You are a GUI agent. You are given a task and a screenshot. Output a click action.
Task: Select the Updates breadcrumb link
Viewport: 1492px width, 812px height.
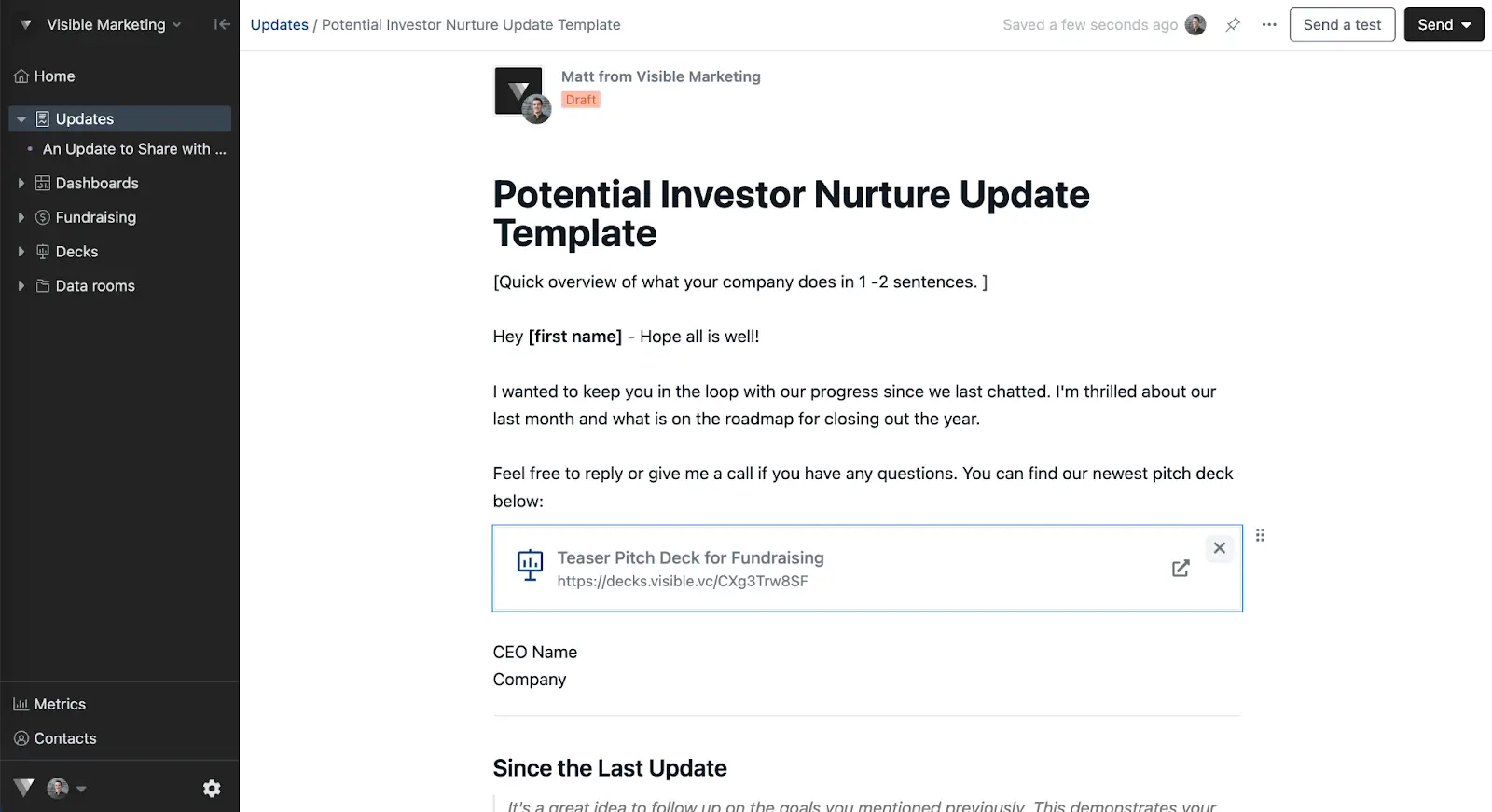[x=279, y=24]
